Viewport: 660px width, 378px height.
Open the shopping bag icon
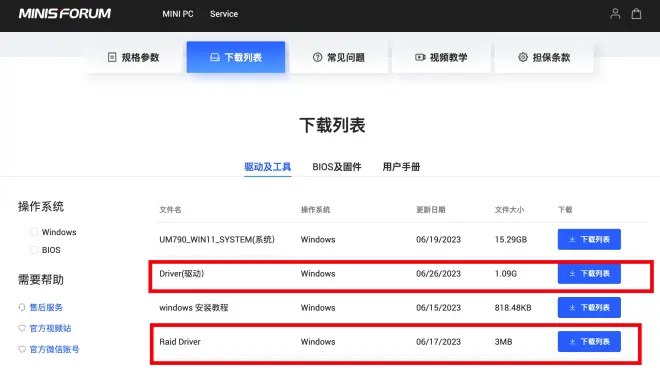pos(636,13)
